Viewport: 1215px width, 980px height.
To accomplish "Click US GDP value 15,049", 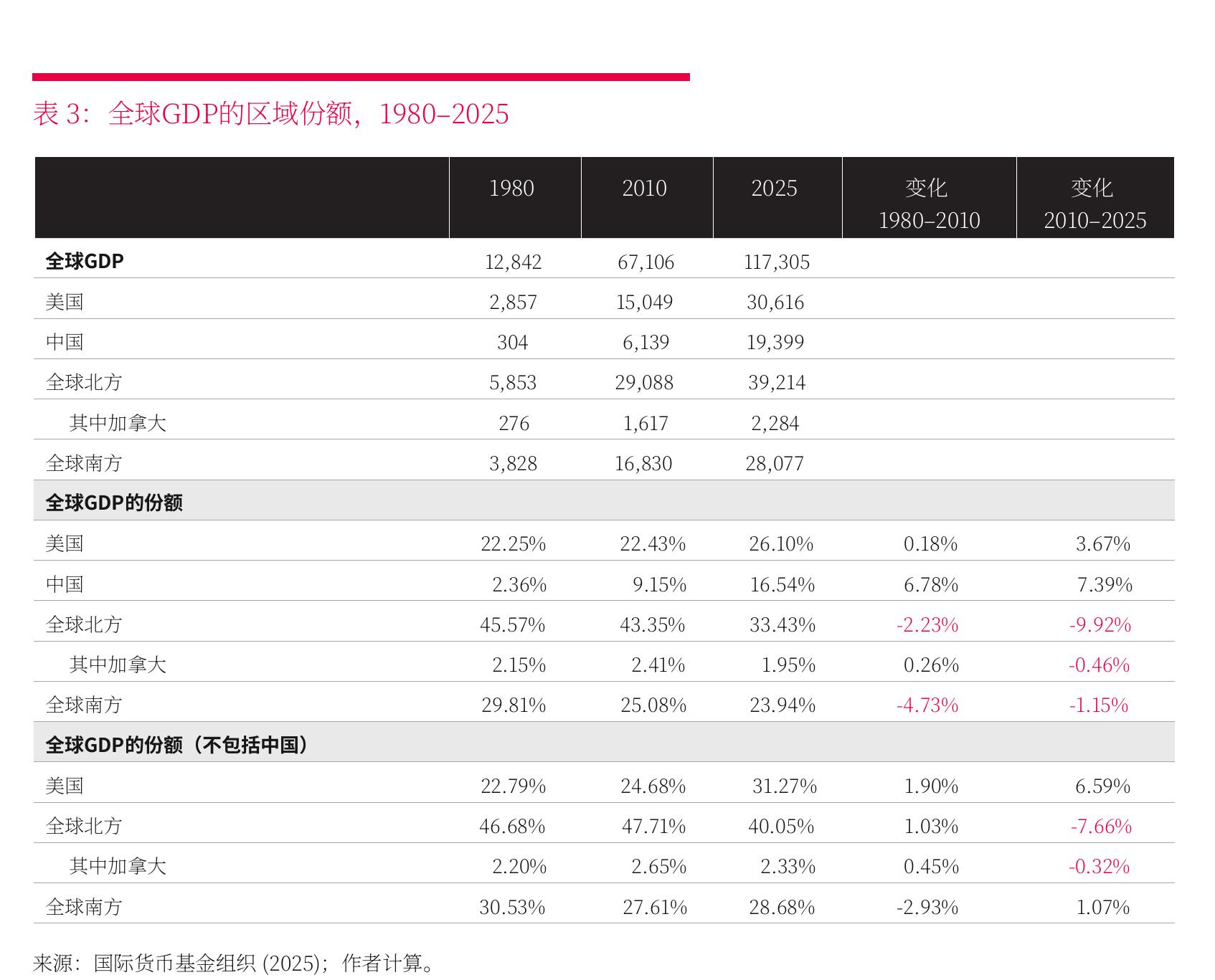I will coord(645,303).
